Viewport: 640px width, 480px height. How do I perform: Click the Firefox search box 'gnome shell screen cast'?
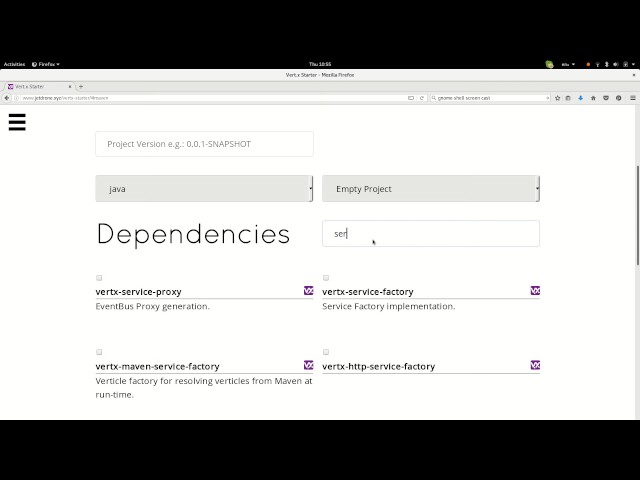pos(490,98)
